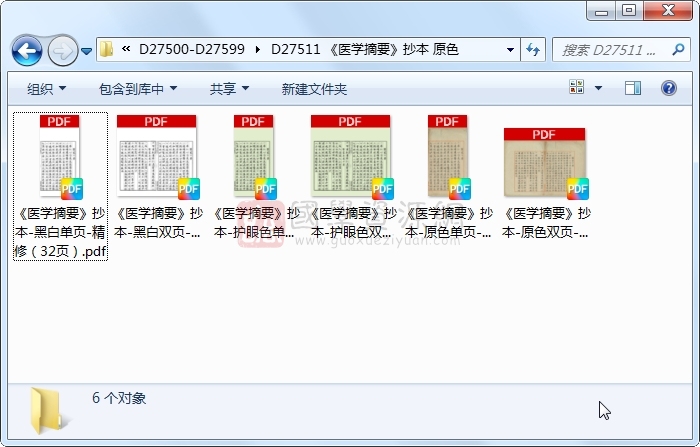
Task: Go back with the blue Back arrow
Action: click(x=27, y=51)
